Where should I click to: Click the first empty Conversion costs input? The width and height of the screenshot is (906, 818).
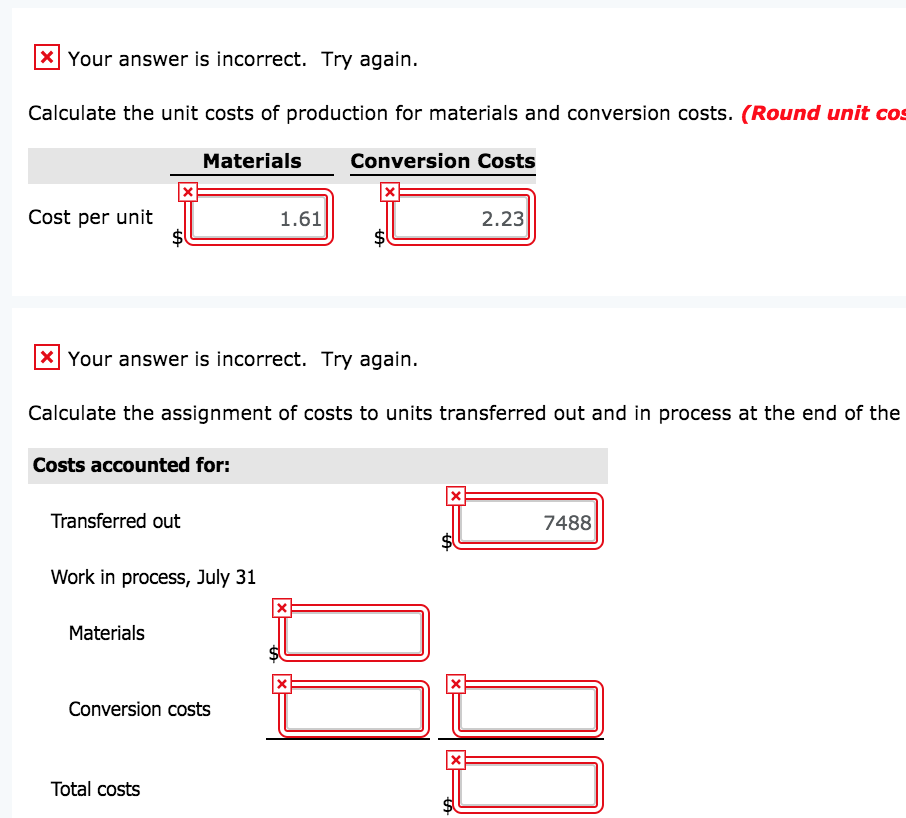(354, 709)
